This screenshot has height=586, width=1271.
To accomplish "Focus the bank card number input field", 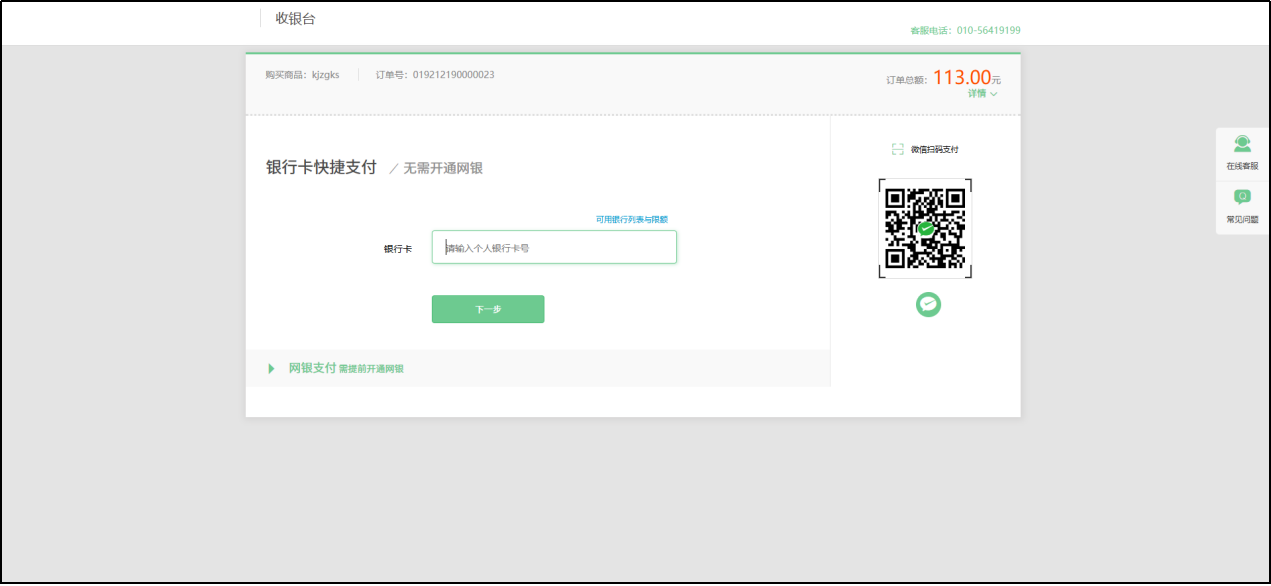I will click(554, 247).
